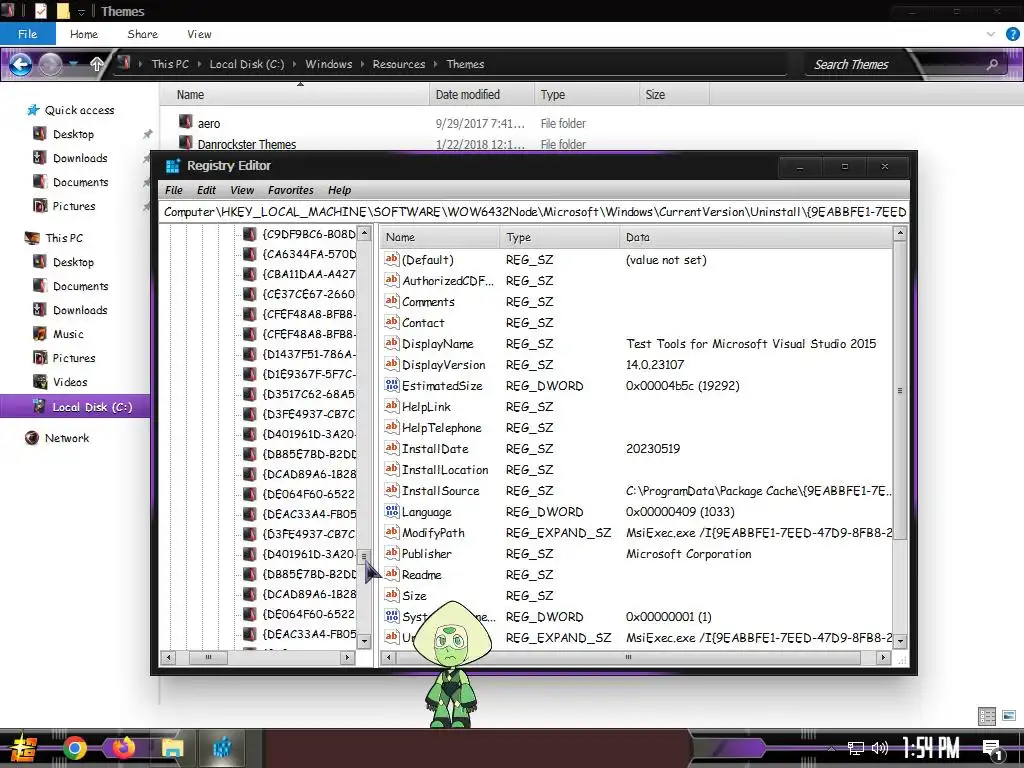Expand the chevron after Windows breadcrumb
This screenshot has height=768, width=1024.
point(362,64)
